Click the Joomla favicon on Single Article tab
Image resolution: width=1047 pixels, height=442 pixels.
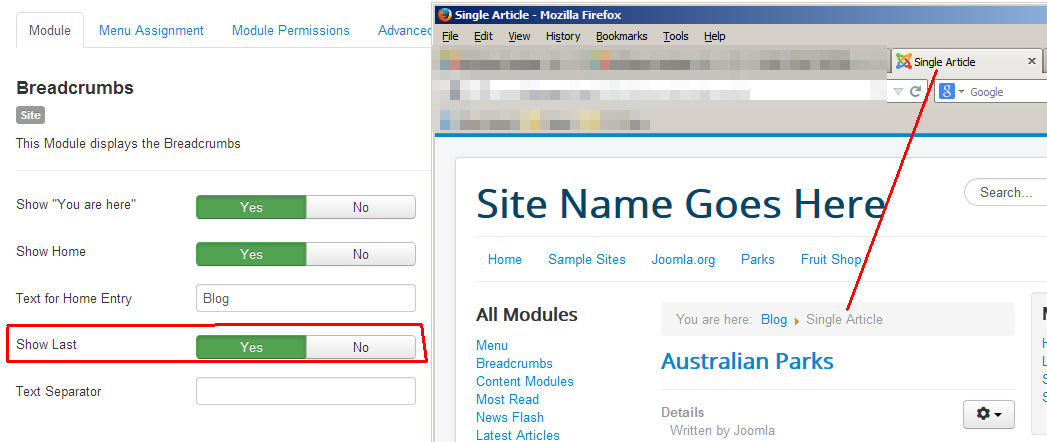pyautogui.click(x=904, y=62)
